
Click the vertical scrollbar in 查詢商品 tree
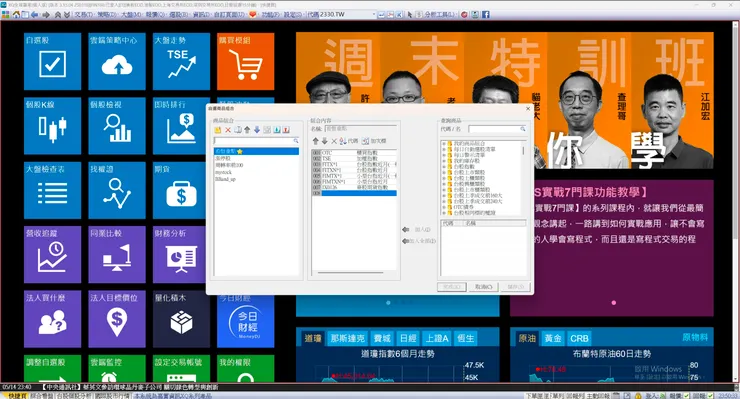[523, 150]
